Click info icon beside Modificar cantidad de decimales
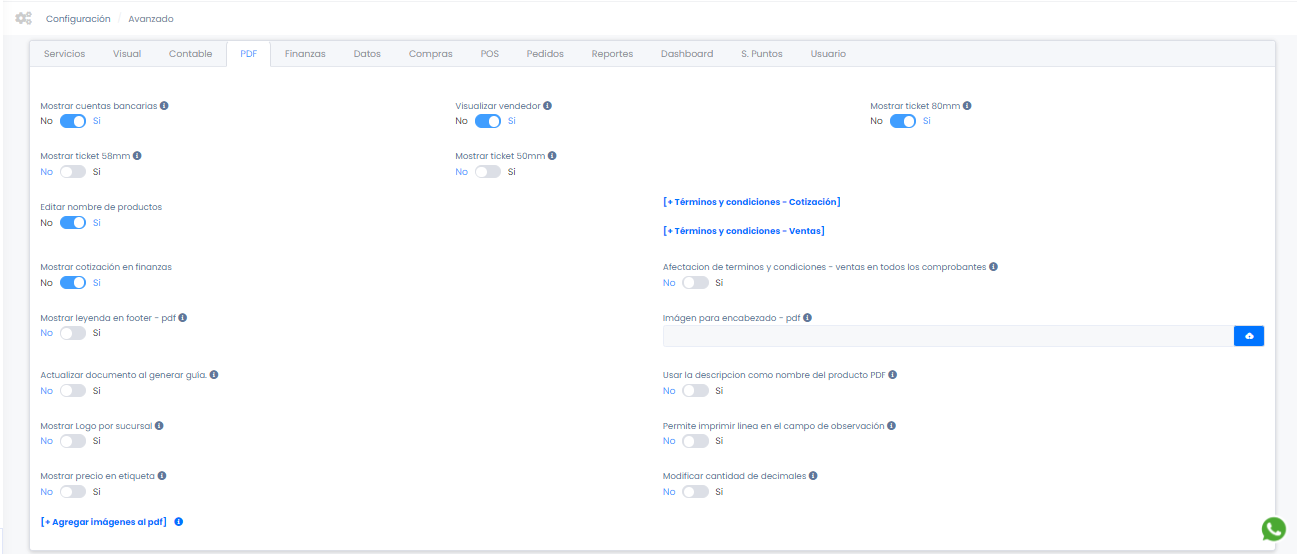1297x554 pixels. click(x=814, y=476)
